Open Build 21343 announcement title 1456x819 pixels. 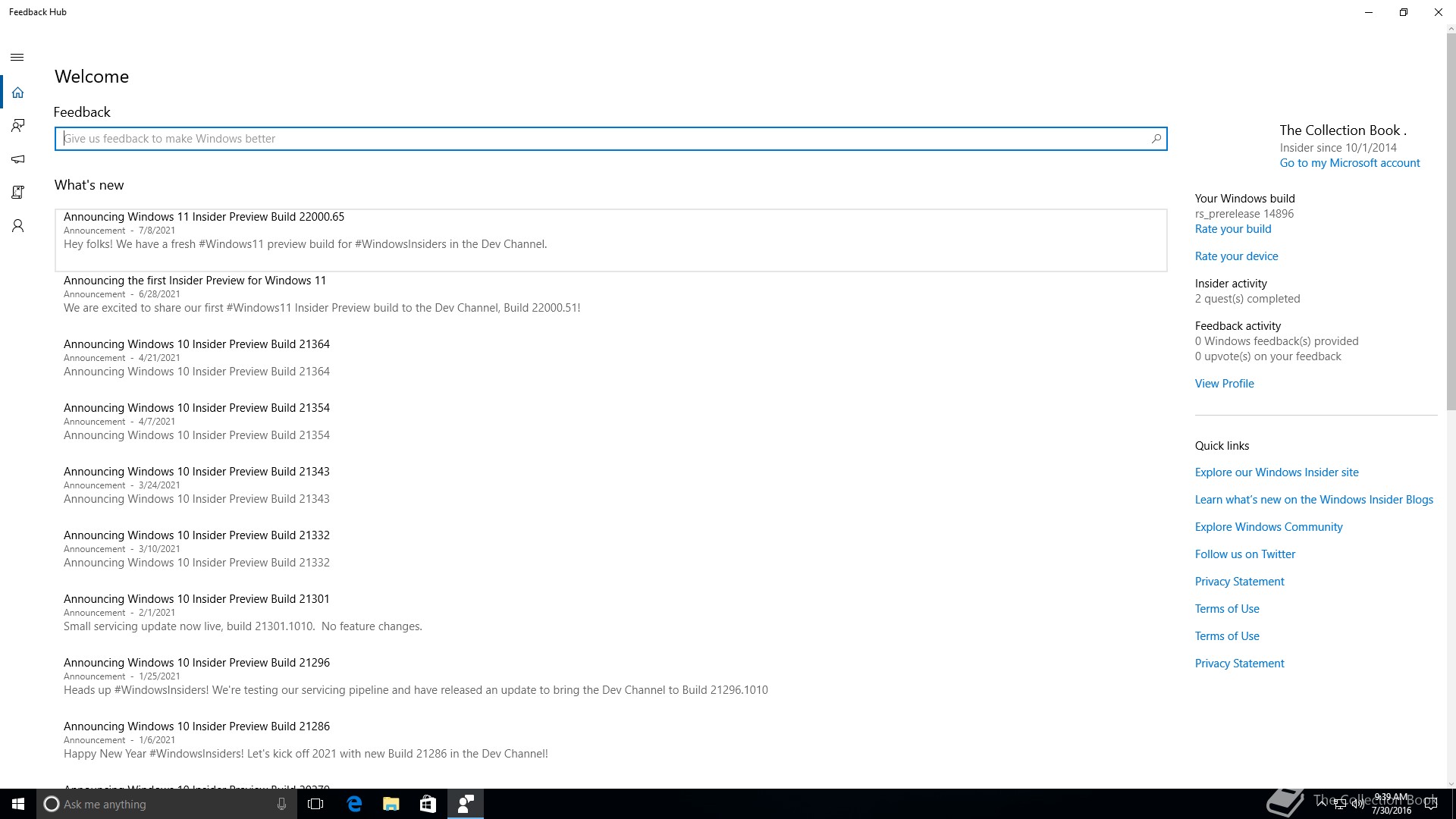pyautogui.click(x=196, y=472)
